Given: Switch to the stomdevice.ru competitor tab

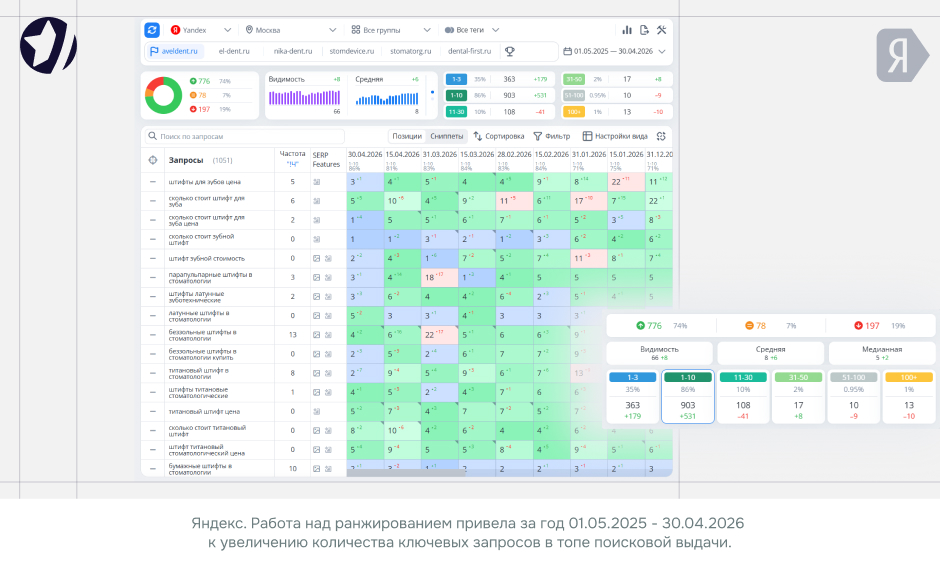Looking at the screenshot, I should [352, 52].
